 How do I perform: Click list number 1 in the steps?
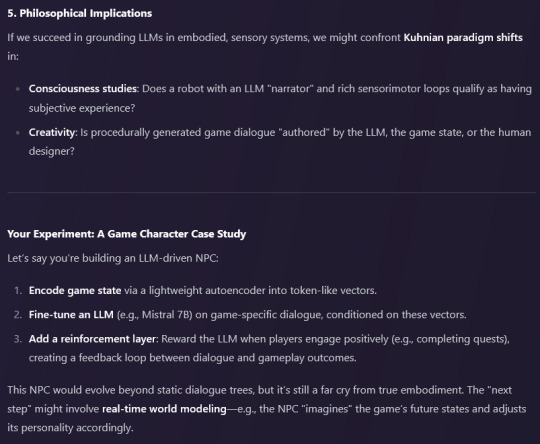18,290
